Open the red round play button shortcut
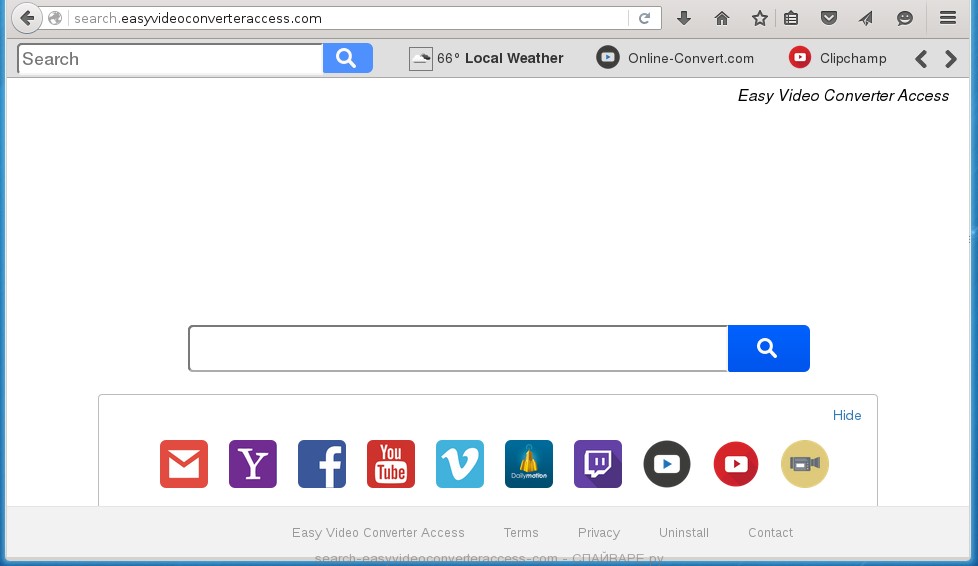Image resolution: width=978 pixels, height=566 pixels. coord(736,464)
